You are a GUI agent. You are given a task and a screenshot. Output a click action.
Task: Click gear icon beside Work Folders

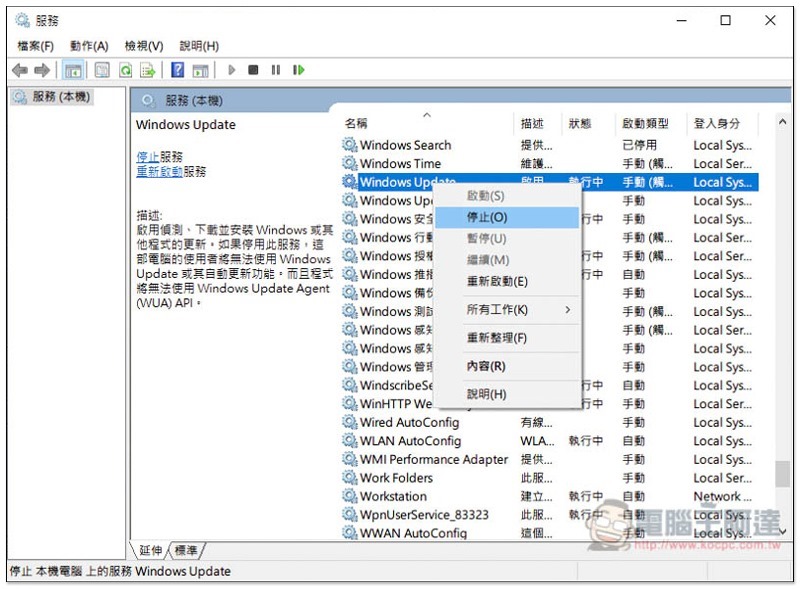pos(349,478)
